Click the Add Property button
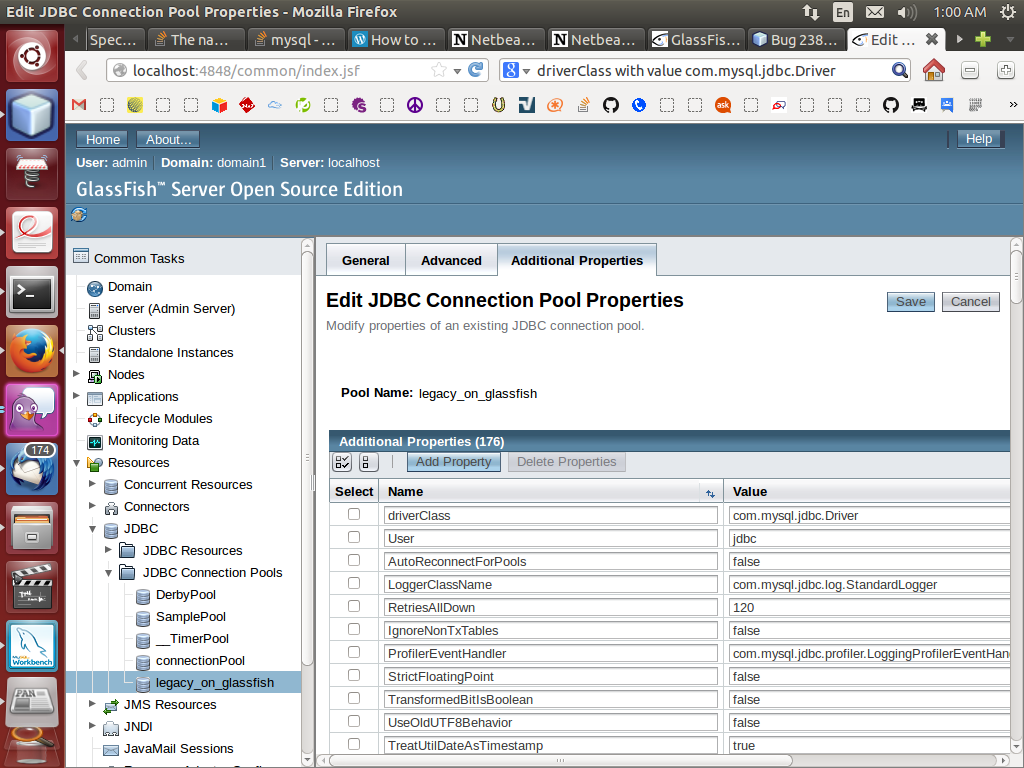Viewport: 1024px width, 768px height. [x=453, y=462]
